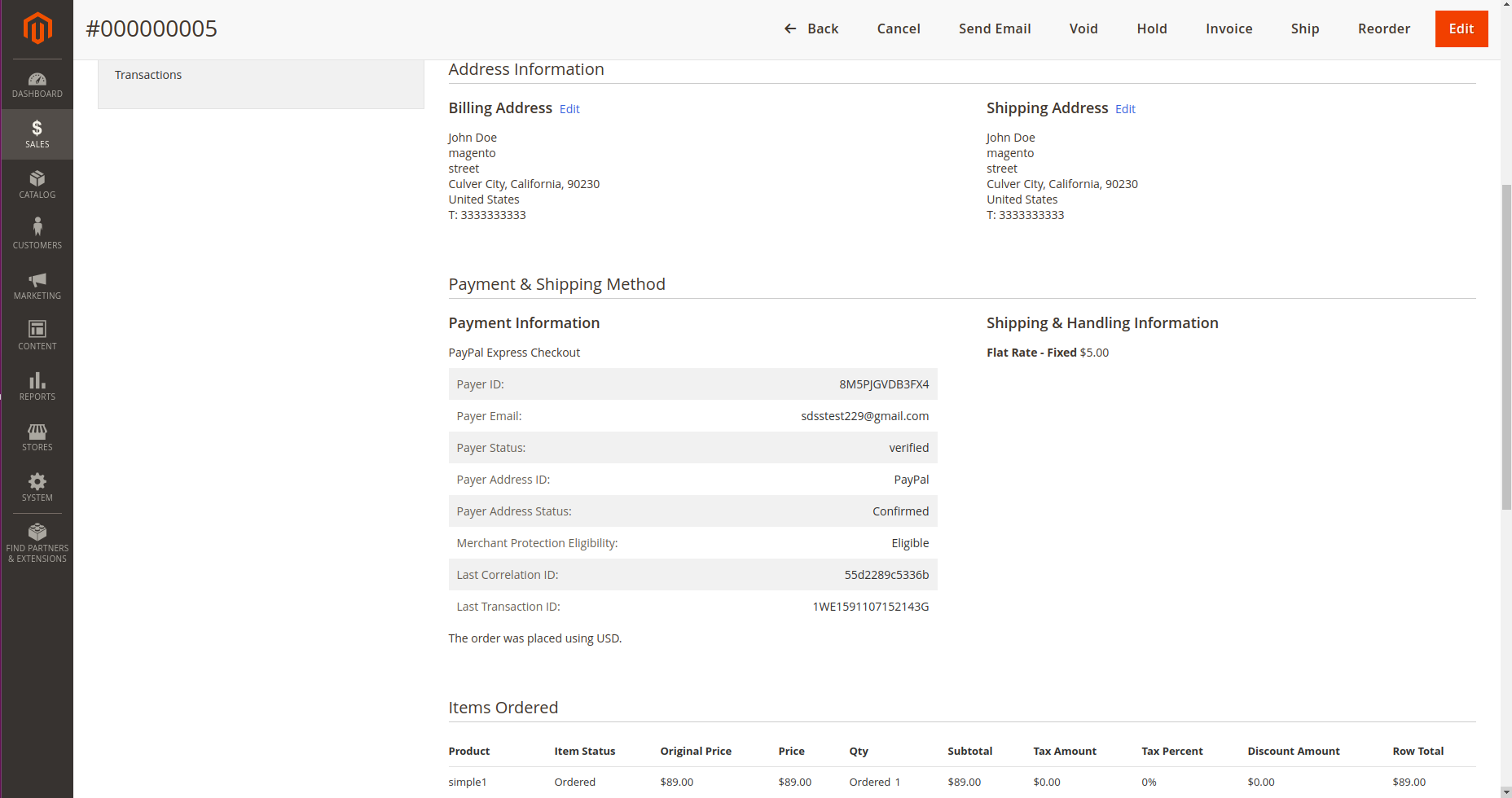Click the Customers sidebar icon
The image size is (1512, 798).
tap(37, 234)
